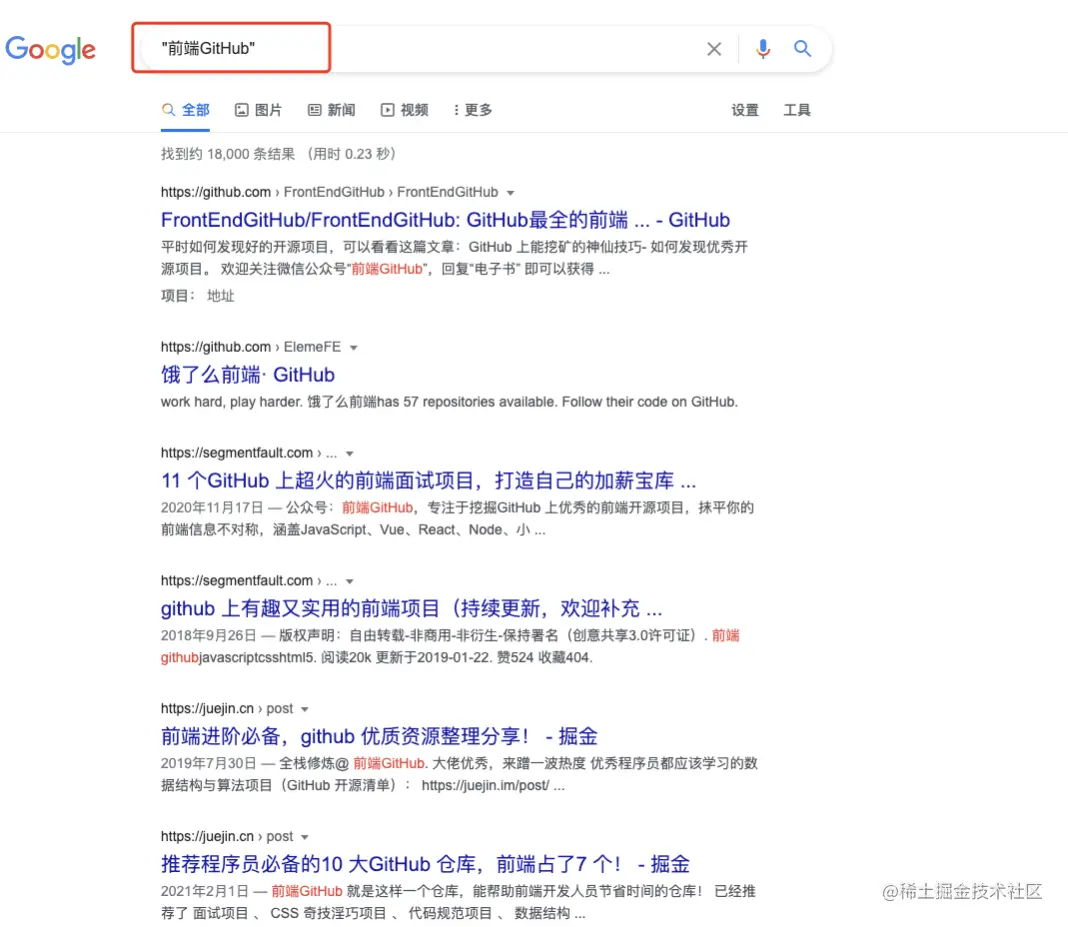The height and width of the screenshot is (927, 1068).
Task: Open the 更多 menu
Action: [x=473, y=110]
